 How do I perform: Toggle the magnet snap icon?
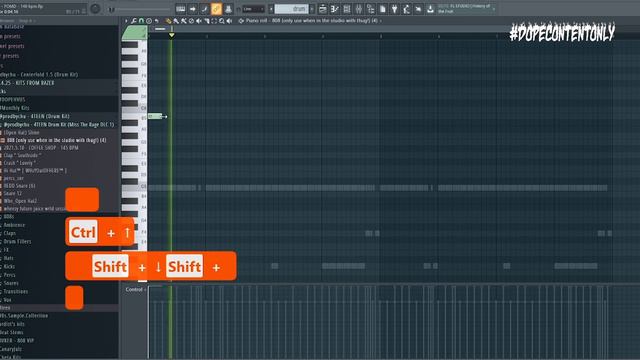pyautogui.click(x=141, y=21)
